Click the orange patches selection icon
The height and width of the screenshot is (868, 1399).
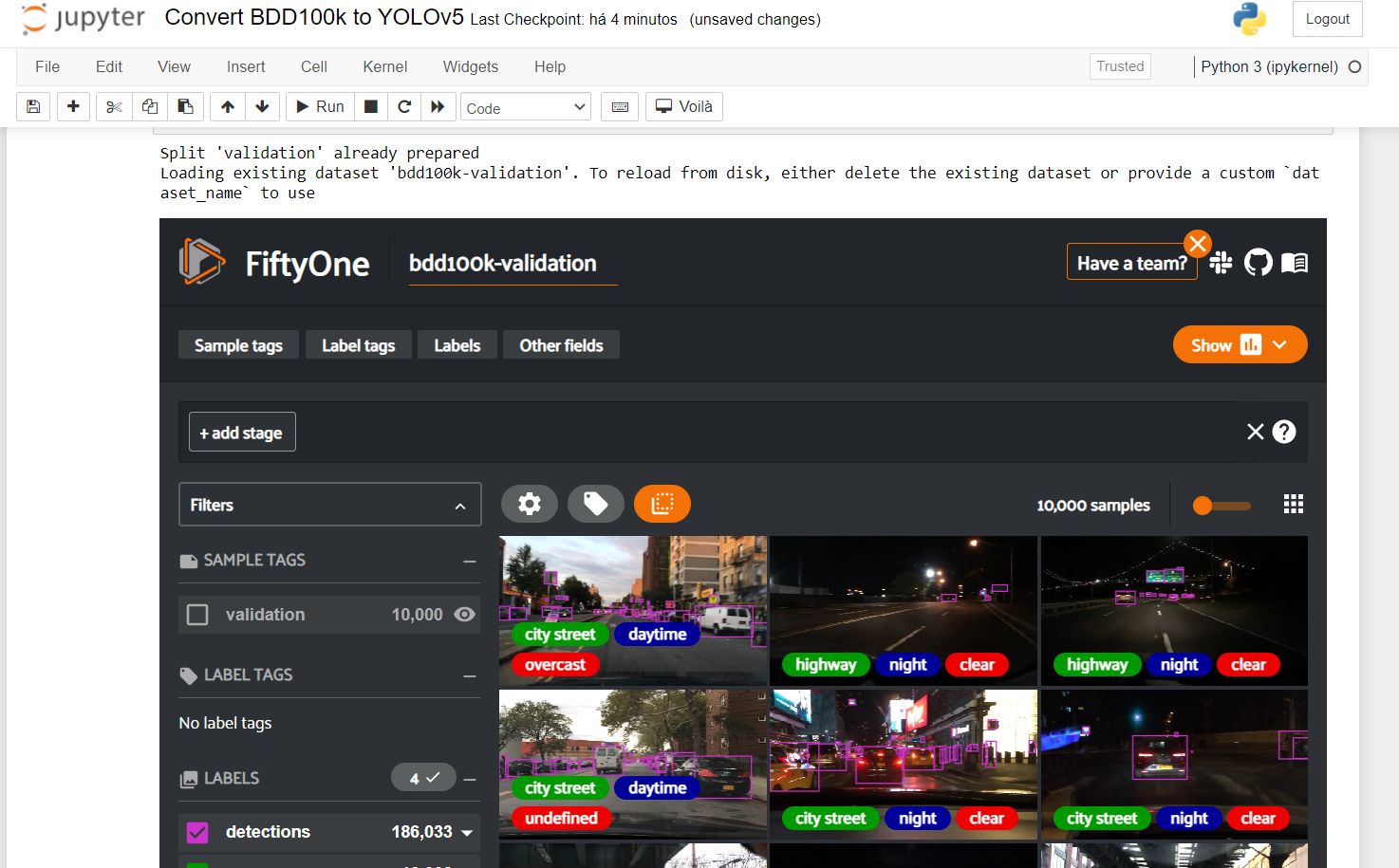[662, 504]
